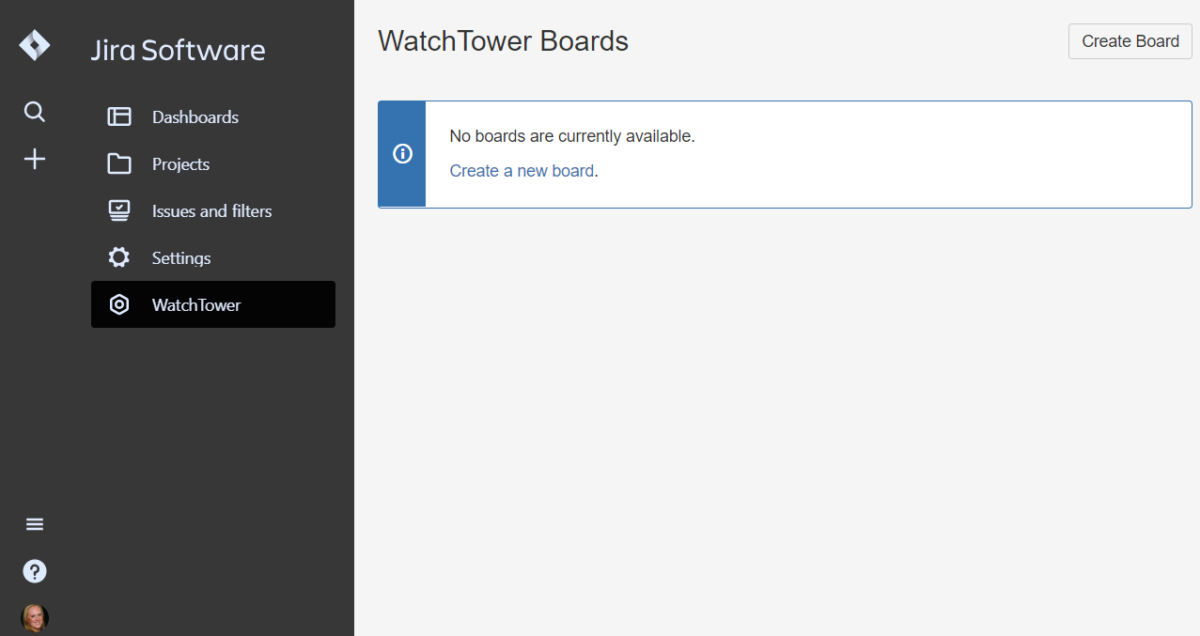Collapse the sidebar with the hamburger icon
This screenshot has height=636, width=1200.
(34, 523)
